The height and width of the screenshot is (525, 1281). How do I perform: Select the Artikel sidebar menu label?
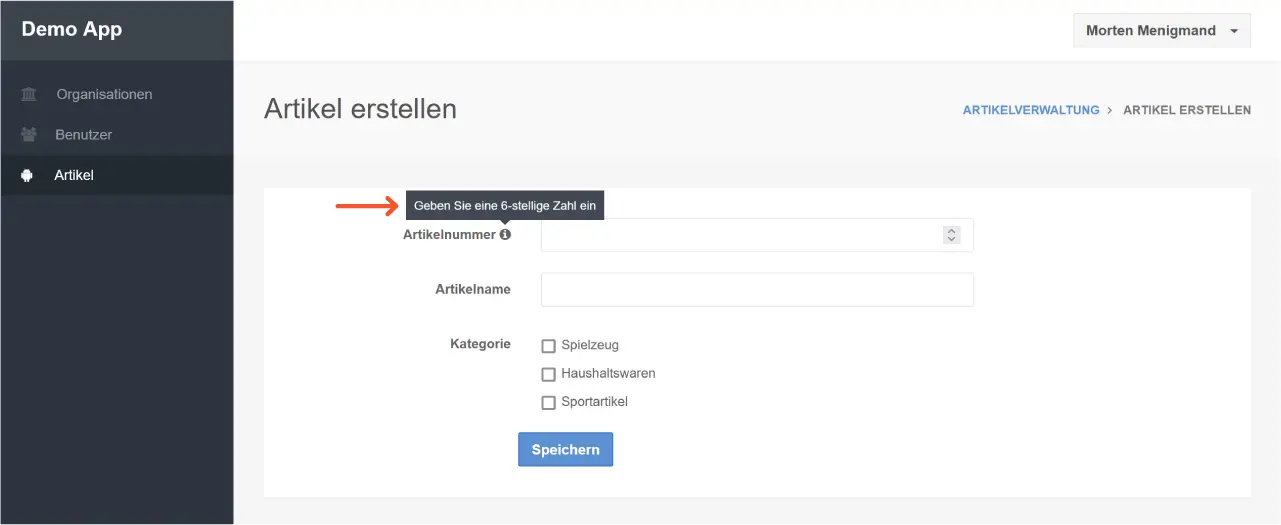coord(74,175)
